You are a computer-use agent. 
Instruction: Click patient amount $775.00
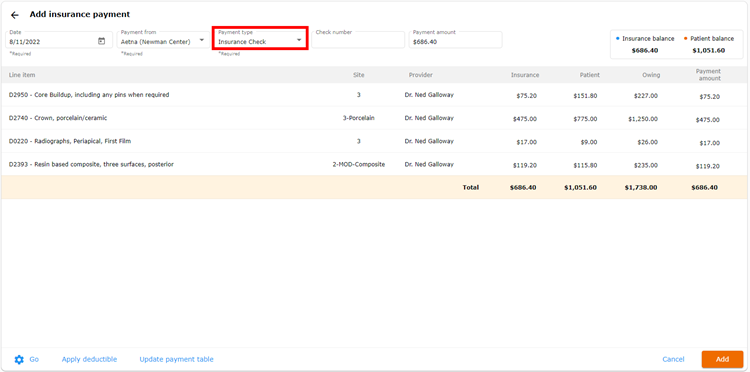tap(585, 119)
